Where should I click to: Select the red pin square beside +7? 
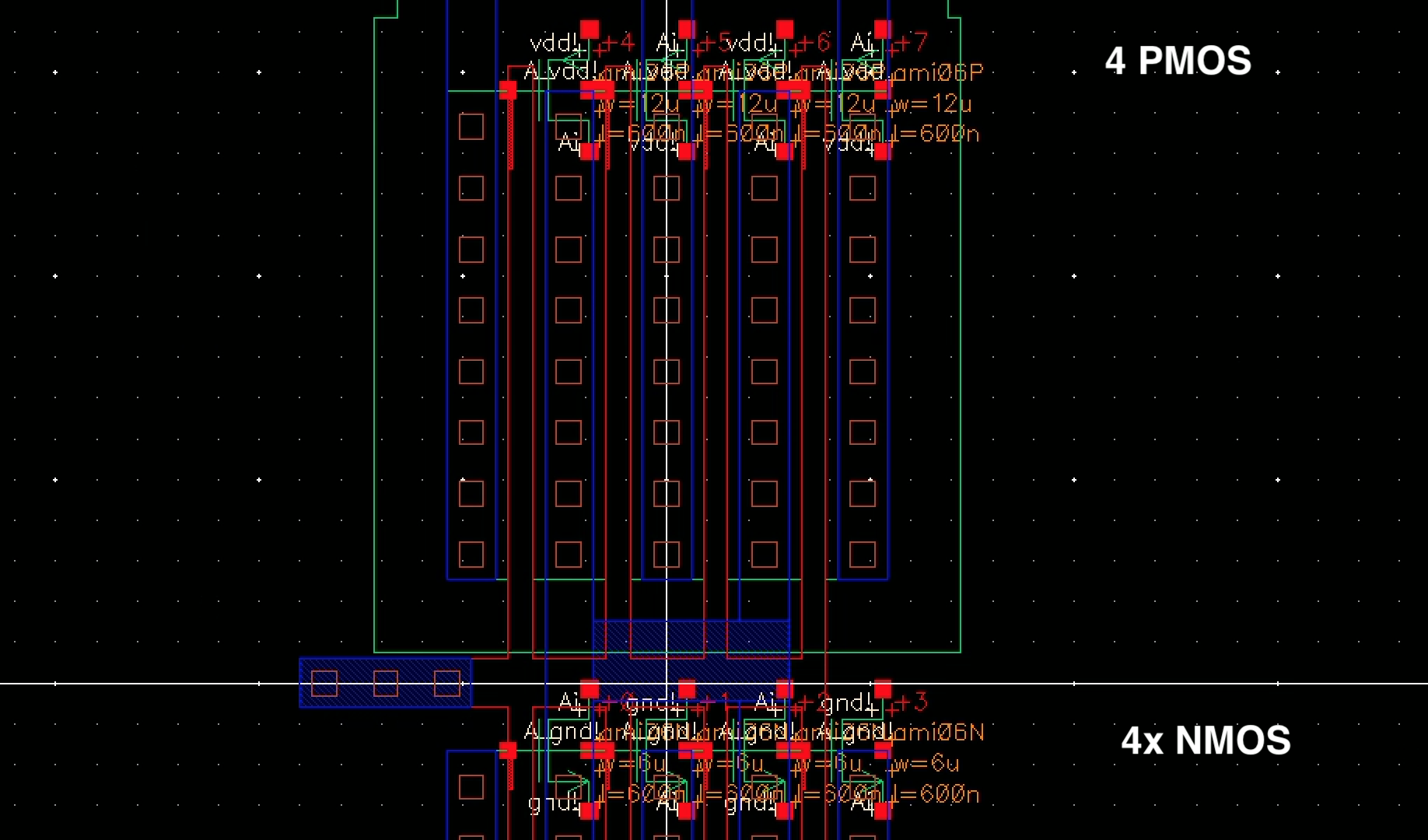[882, 30]
